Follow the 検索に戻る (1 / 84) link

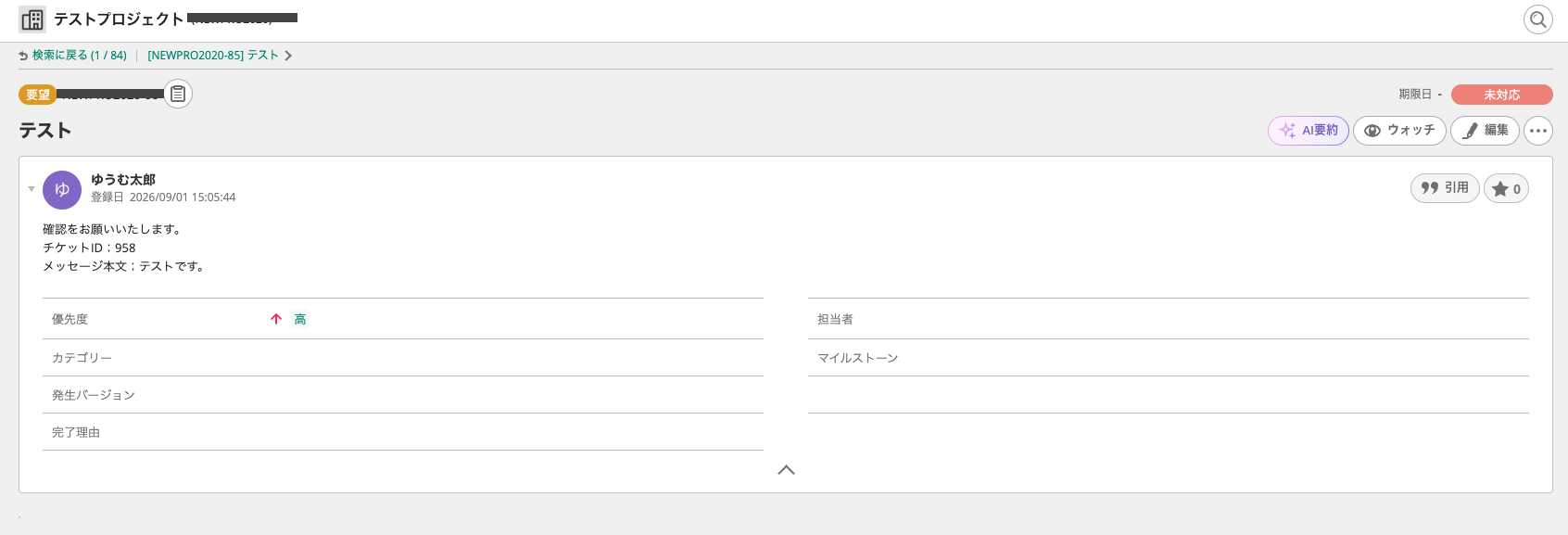coord(80,56)
